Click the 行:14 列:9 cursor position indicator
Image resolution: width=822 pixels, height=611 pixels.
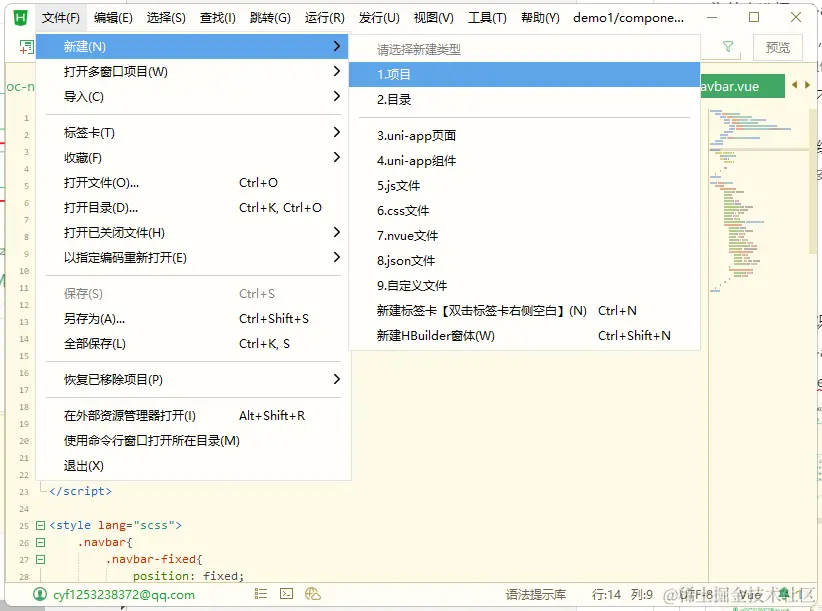(x=622, y=595)
